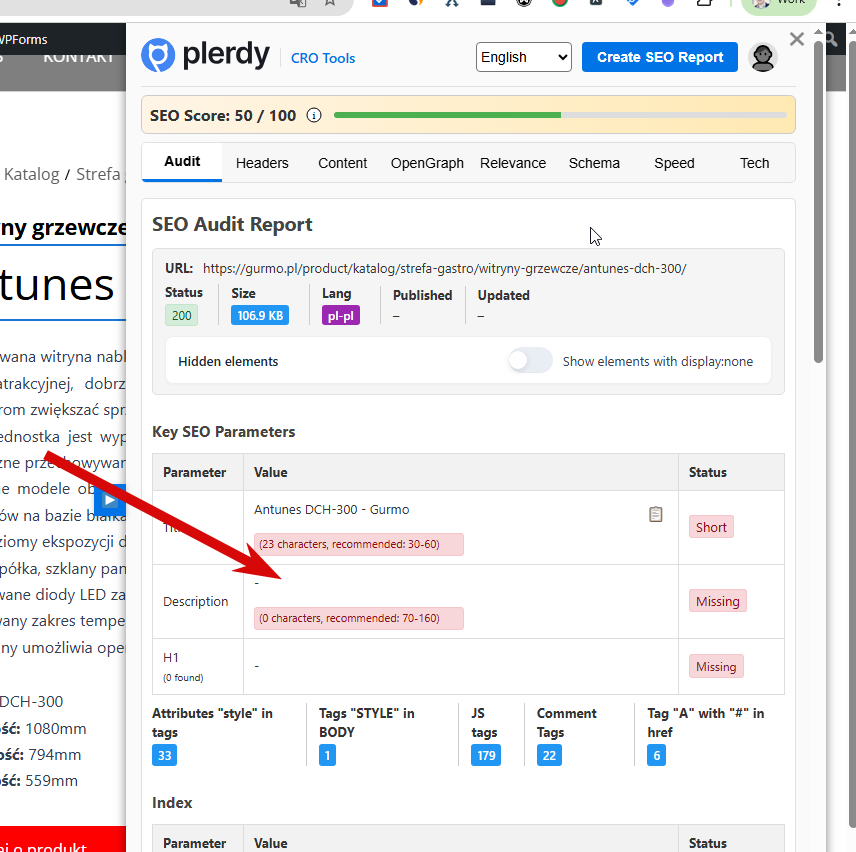Viewport: 856px width, 852px height.
Task: Toggle Show elements with display:none
Action: pyautogui.click(x=530, y=361)
